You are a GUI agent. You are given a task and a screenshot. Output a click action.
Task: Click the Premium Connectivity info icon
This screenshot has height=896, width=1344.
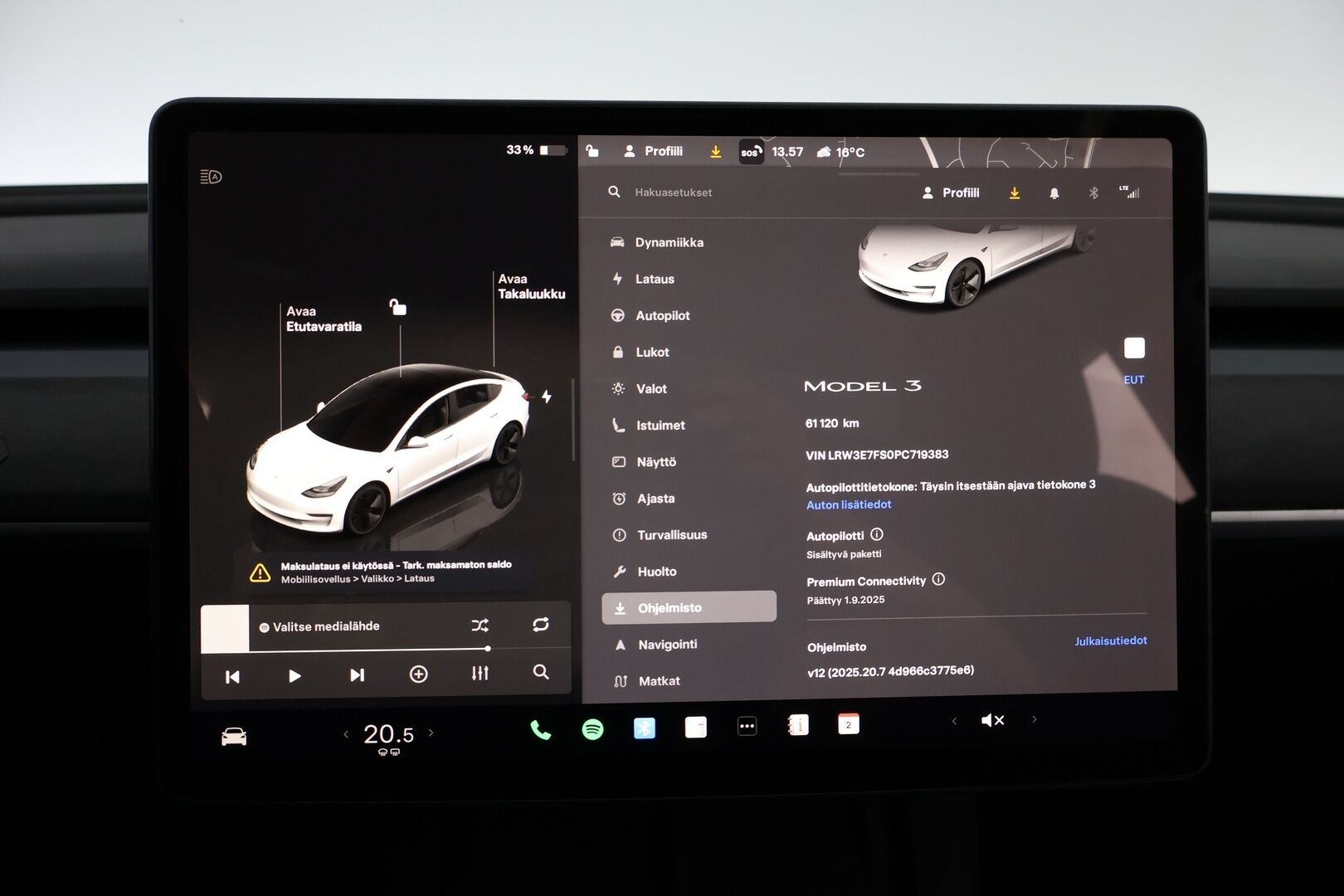[x=938, y=579]
